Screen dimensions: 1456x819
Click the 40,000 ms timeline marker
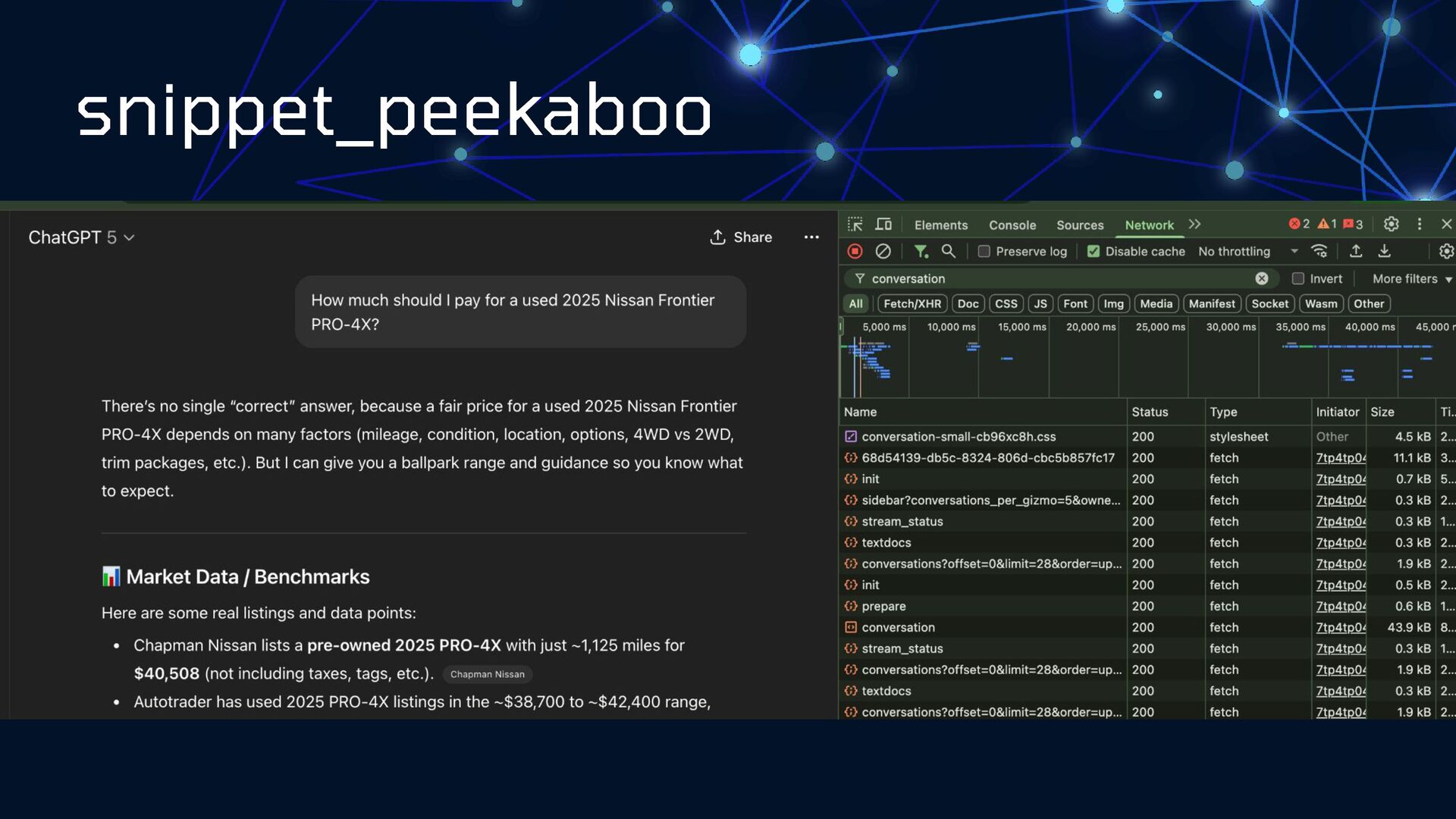1370,327
